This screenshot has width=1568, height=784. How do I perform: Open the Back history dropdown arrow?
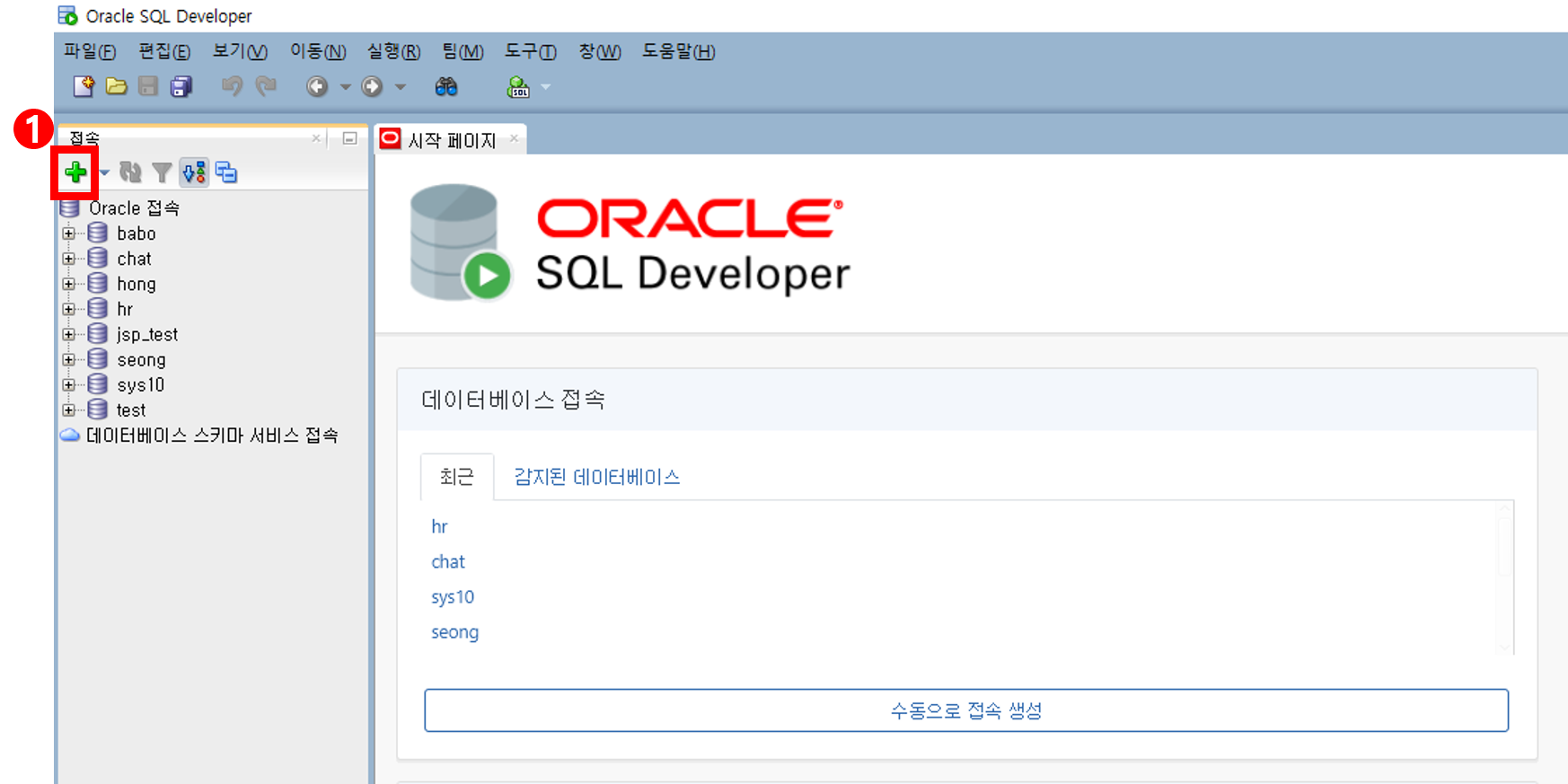pyautogui.click(x=346, y=87)
